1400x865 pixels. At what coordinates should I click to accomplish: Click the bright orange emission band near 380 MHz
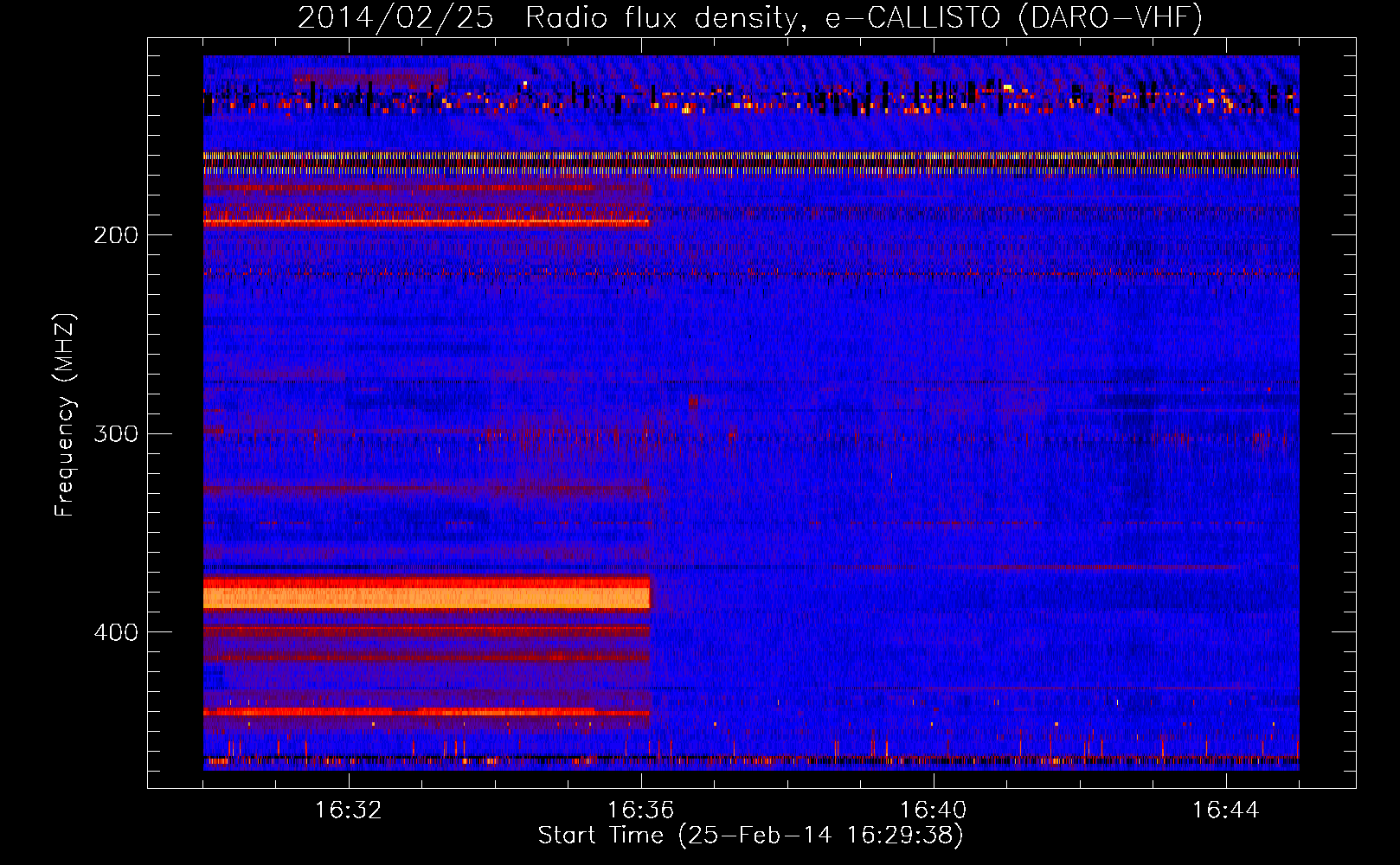pos(427,596)
